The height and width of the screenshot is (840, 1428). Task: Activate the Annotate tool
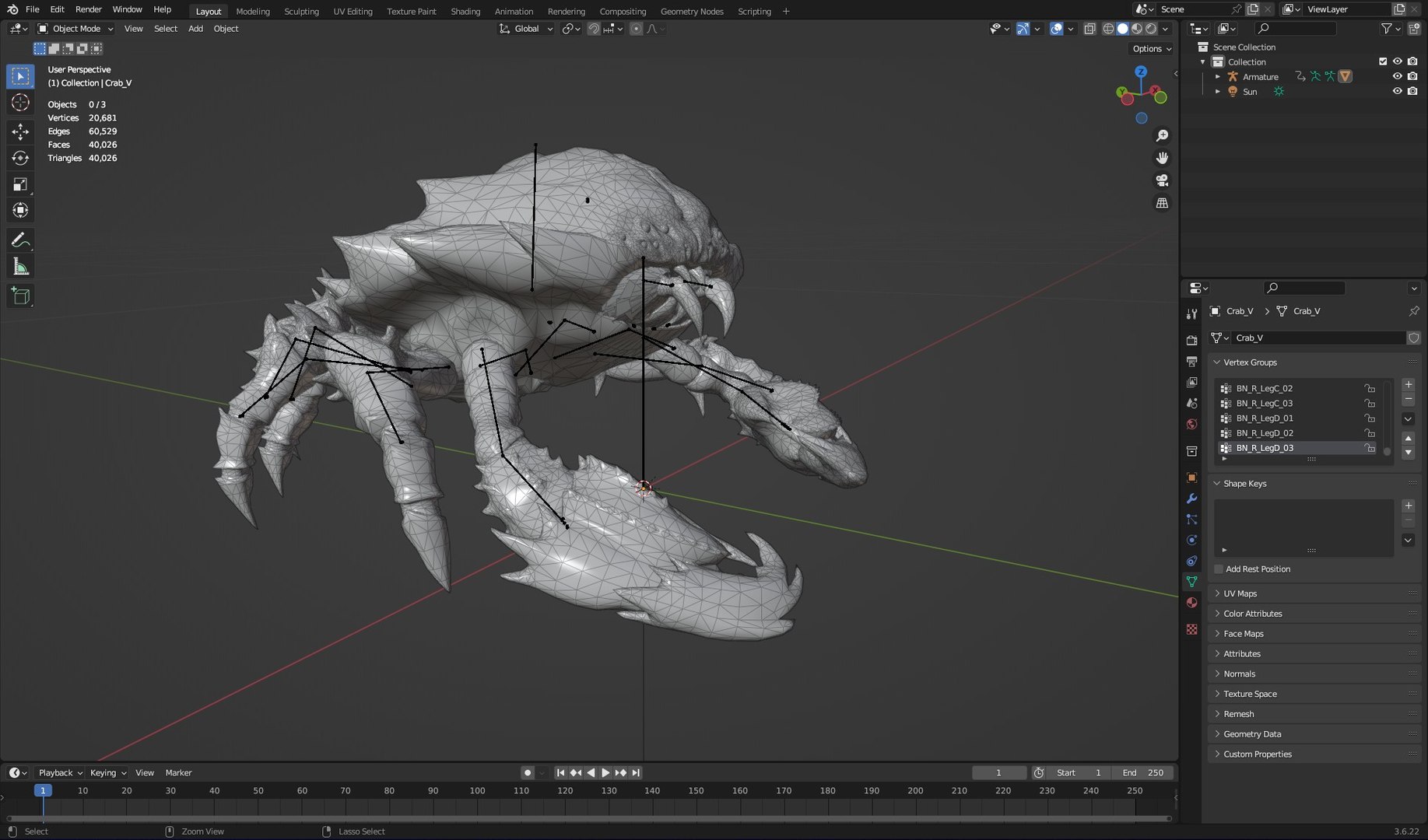[x=21, y=240]
